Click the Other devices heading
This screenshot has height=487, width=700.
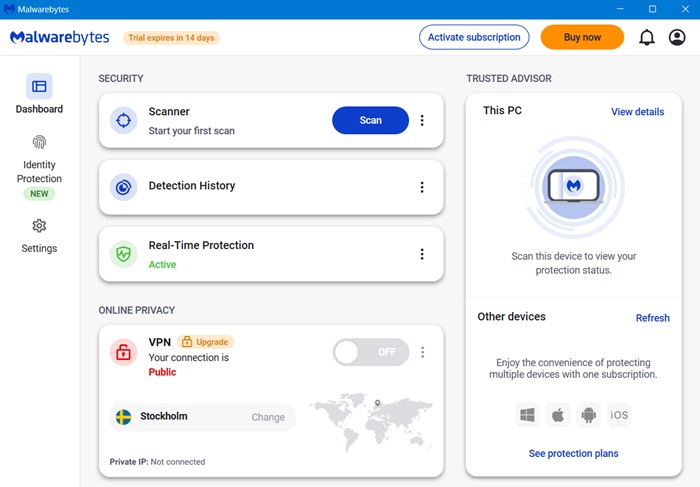[512, 316]
